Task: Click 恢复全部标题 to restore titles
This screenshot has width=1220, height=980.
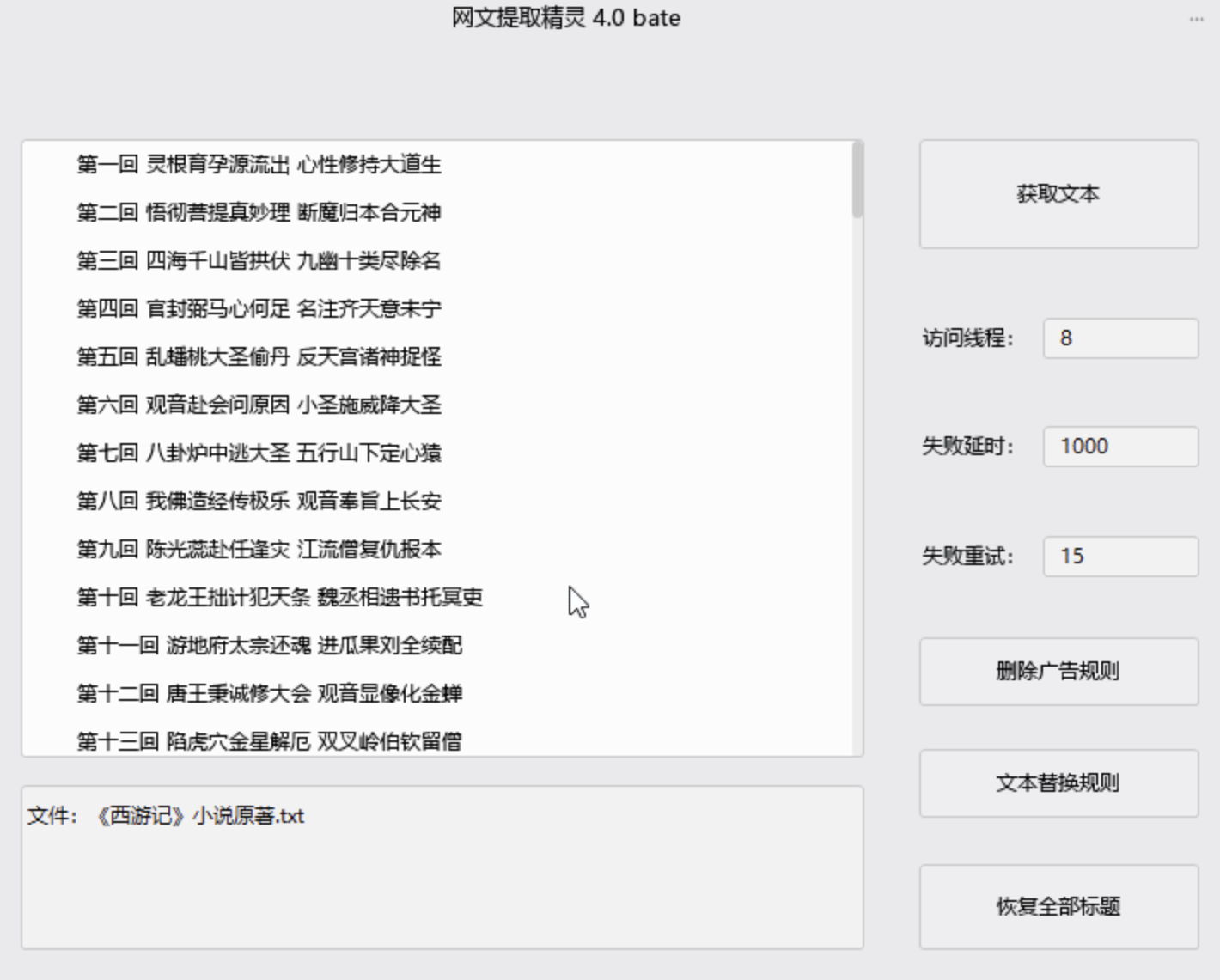Action: point(1058,906)
